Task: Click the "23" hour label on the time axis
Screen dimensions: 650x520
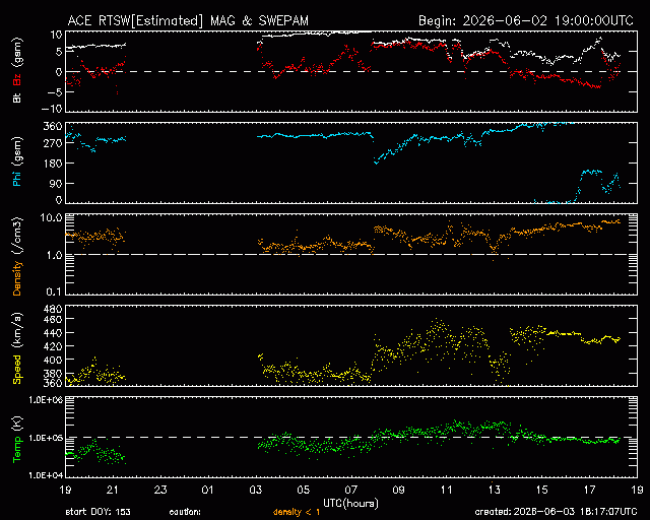Action: [x=160, y=490]
